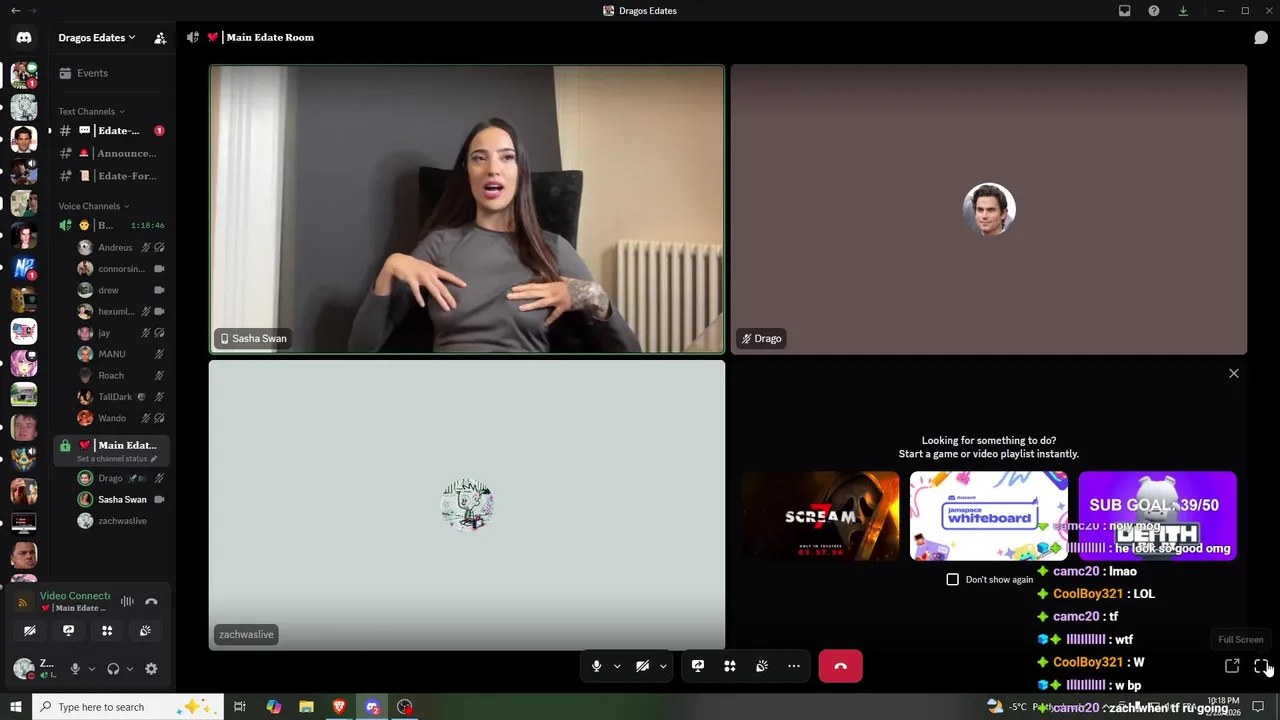1280x720 pixels.
Task: Expand the Dragos Edates server menu
Action: 97,38
